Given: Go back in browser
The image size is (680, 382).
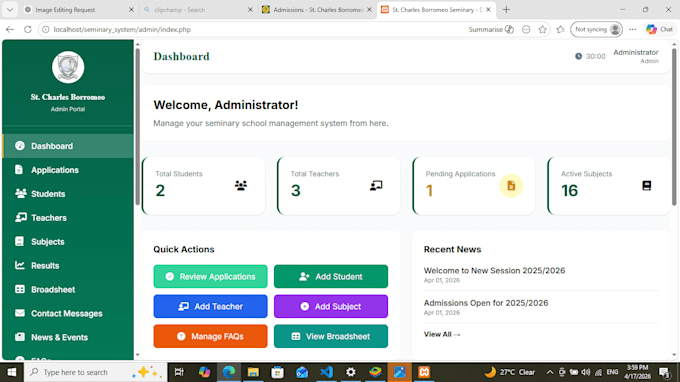Looking at the screenshot, I should [x=10, y=29].
